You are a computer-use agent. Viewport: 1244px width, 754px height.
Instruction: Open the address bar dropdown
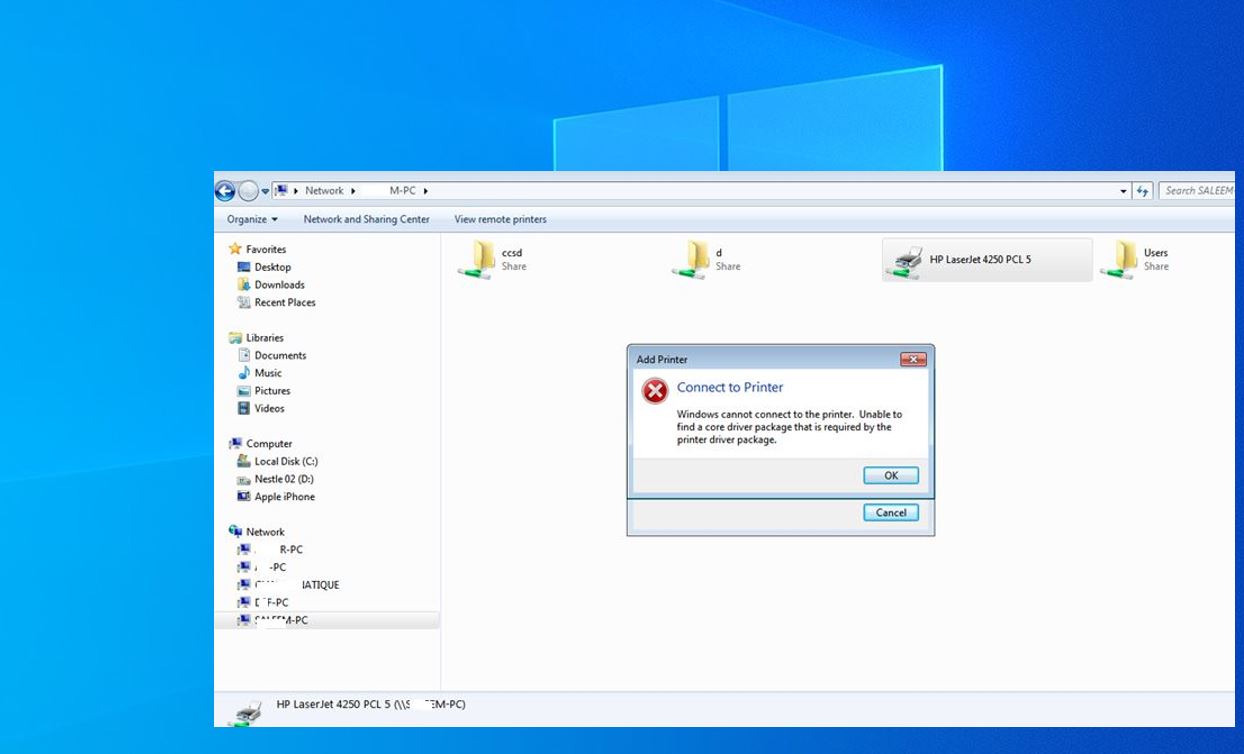pos(1122,190)
